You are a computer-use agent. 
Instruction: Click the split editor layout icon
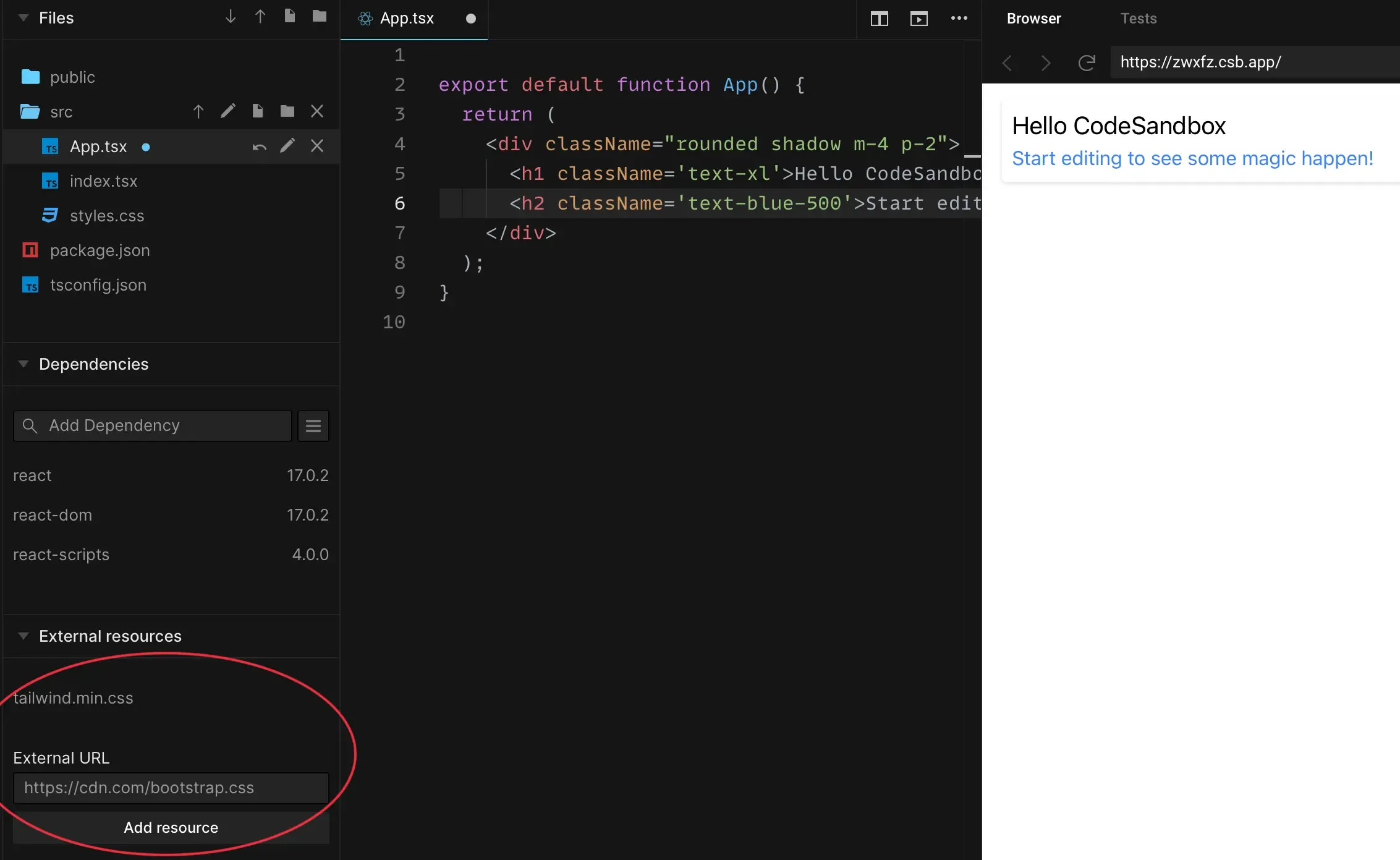click(880, 18)
